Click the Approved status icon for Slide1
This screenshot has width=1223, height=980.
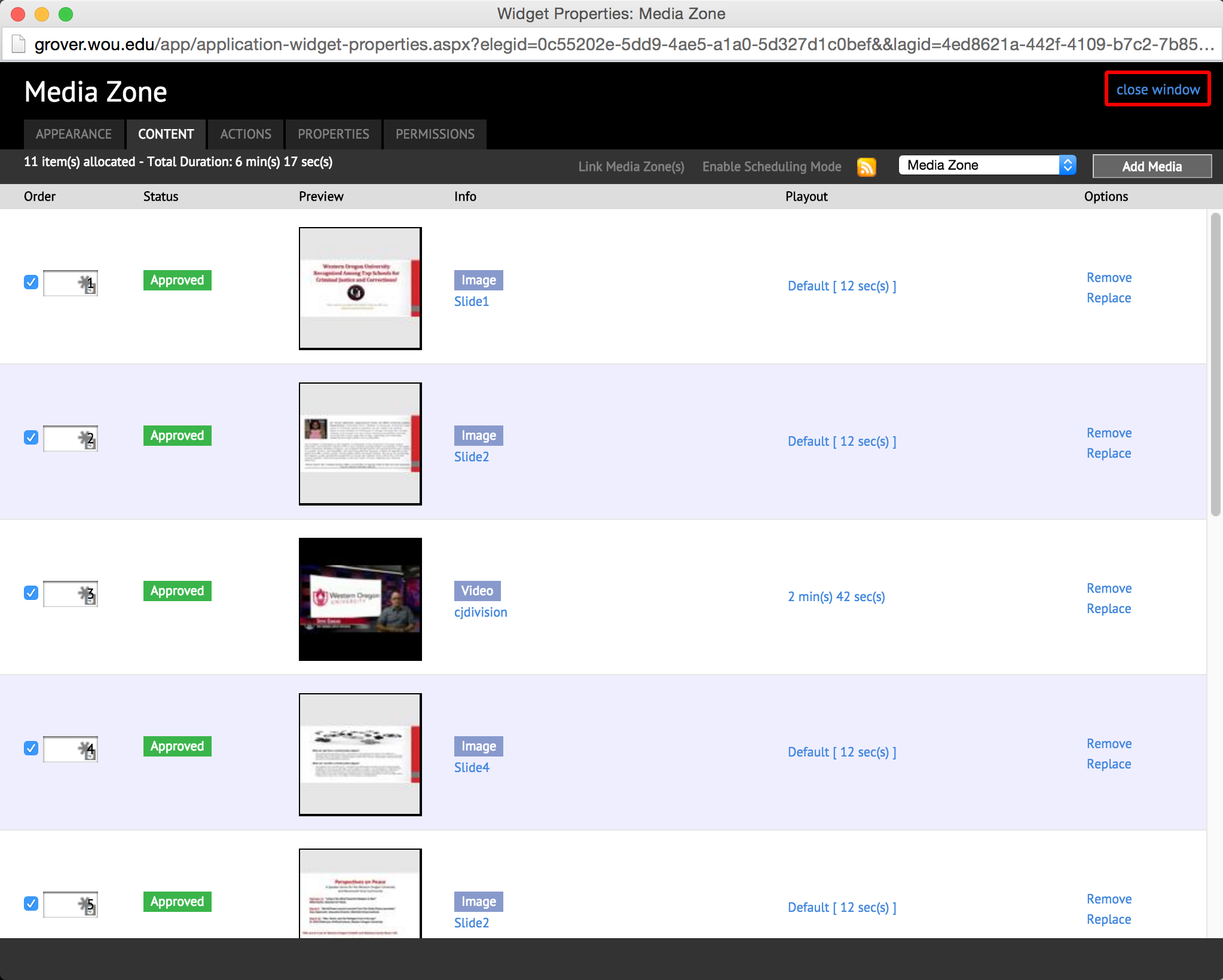pyautogui.click(x=177, y=280)
